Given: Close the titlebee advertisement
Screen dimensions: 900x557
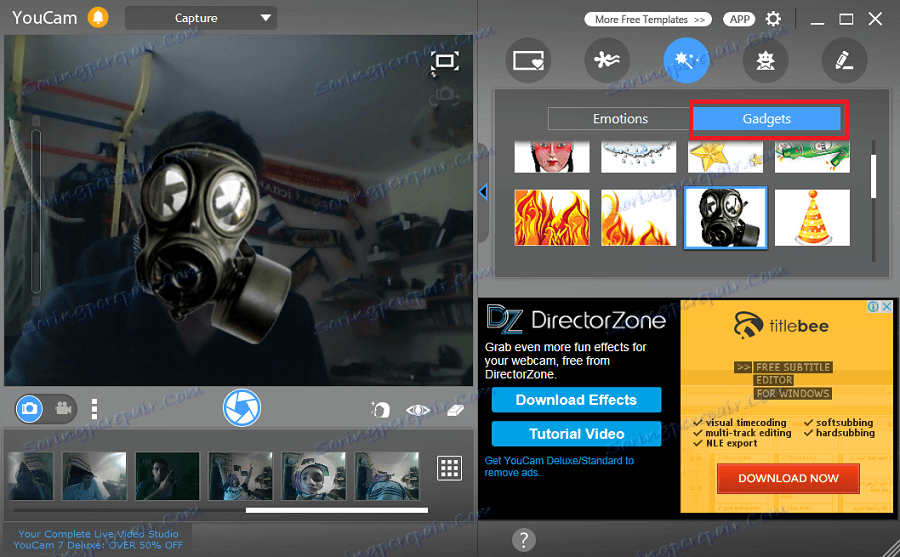Looking at the screenshot, I should coord(887,307).
